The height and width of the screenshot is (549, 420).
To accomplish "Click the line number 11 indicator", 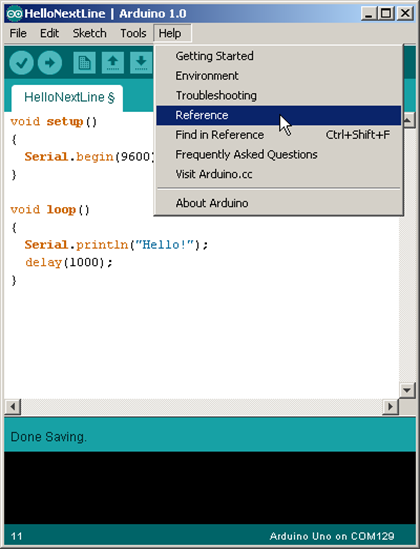I will [x=16, y=536].
